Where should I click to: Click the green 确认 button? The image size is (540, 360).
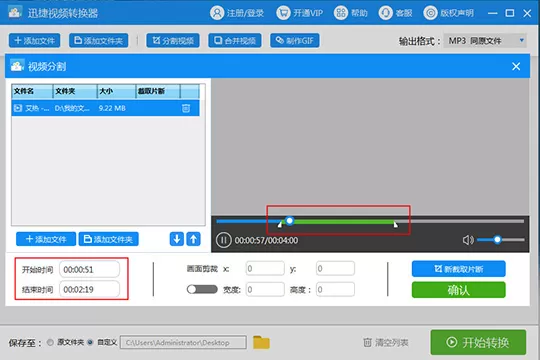458,290
